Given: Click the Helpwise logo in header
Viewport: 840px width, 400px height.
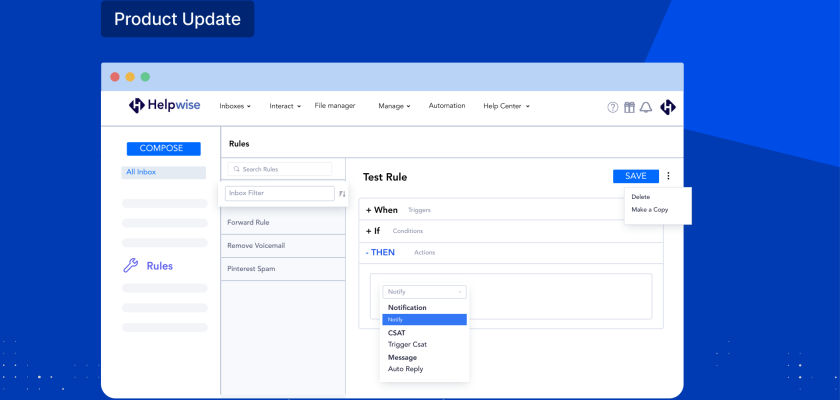Looking at the screenshot, I should [166, 106].
